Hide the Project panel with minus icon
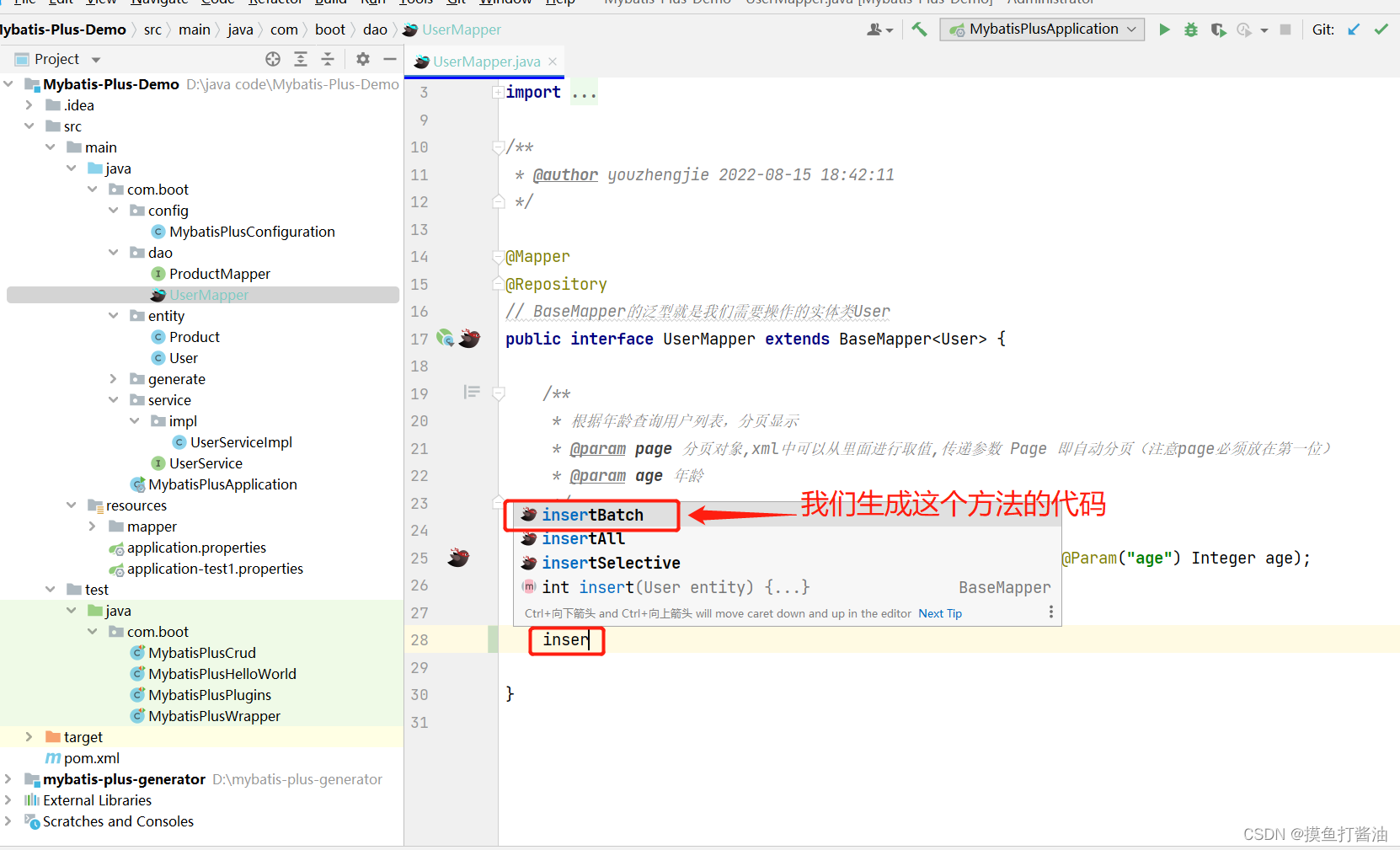 tap(390, 59)
